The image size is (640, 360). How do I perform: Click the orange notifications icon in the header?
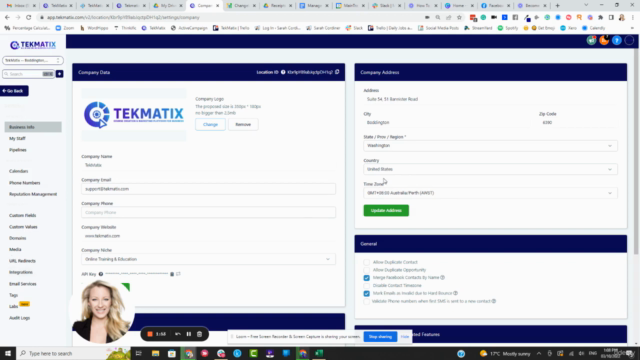pyautogui.click(x=604, y=40)
